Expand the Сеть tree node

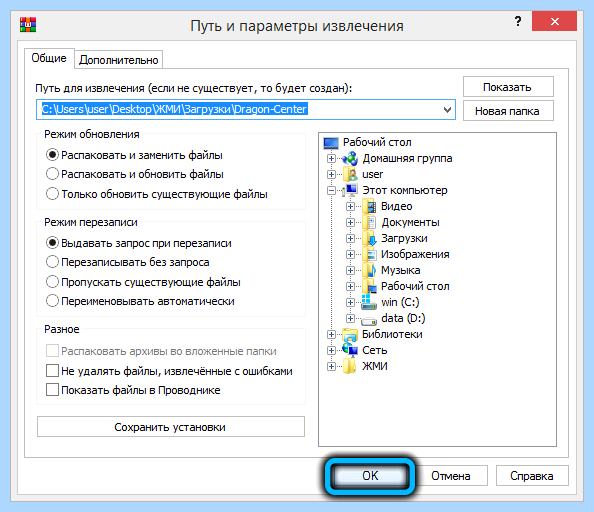point(331,350)
